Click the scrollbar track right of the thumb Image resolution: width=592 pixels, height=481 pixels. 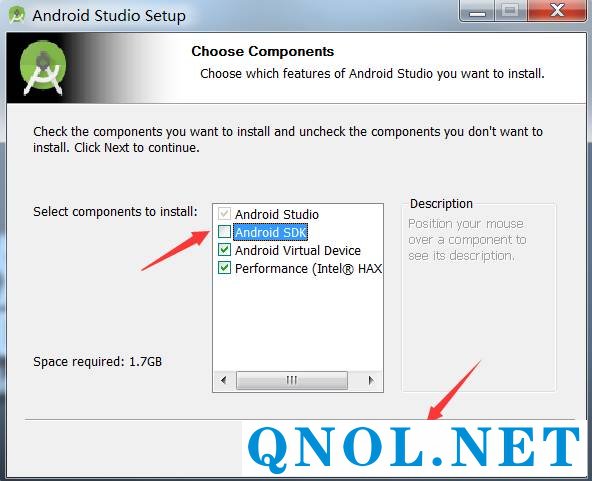[x=355, y=380]
